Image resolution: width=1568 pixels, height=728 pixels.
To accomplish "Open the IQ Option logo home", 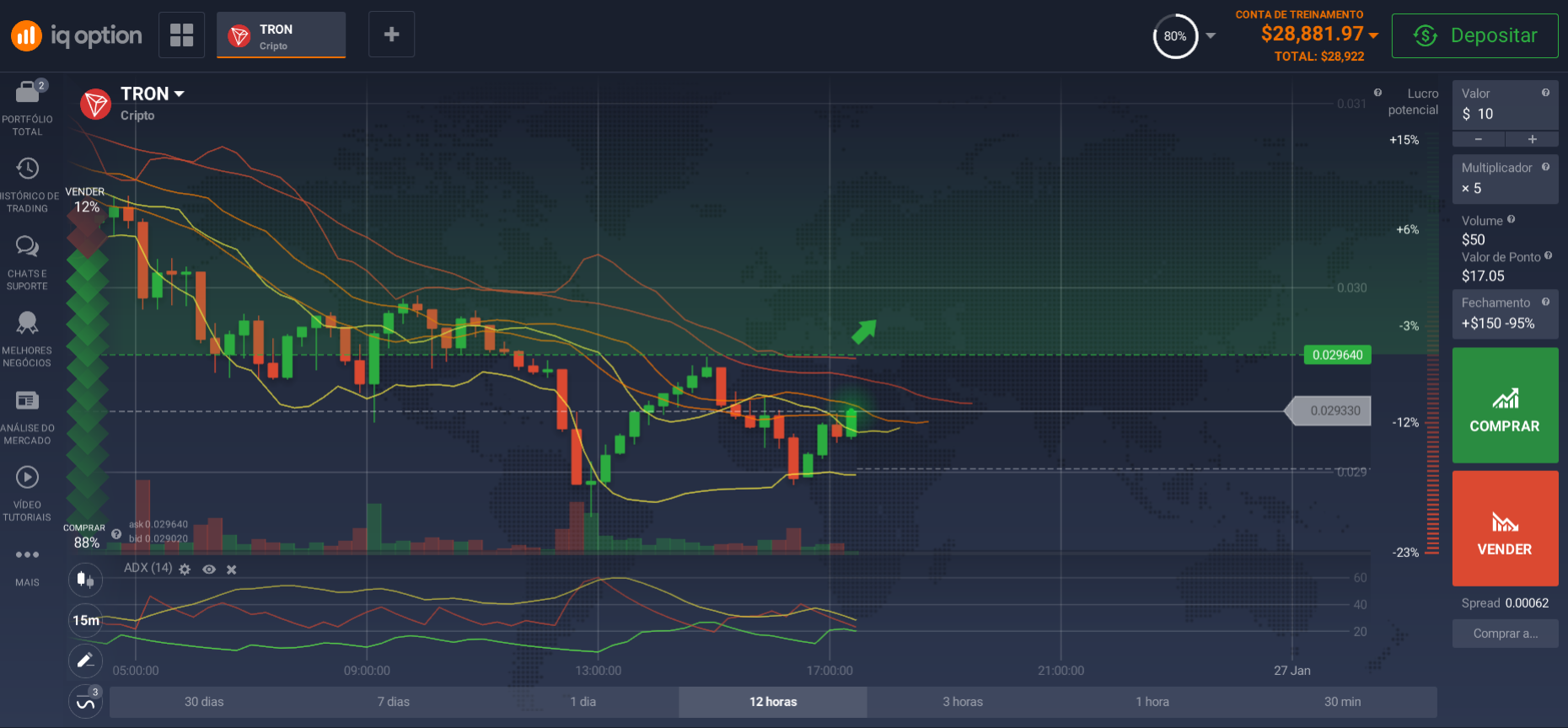I will pos(77,35).
